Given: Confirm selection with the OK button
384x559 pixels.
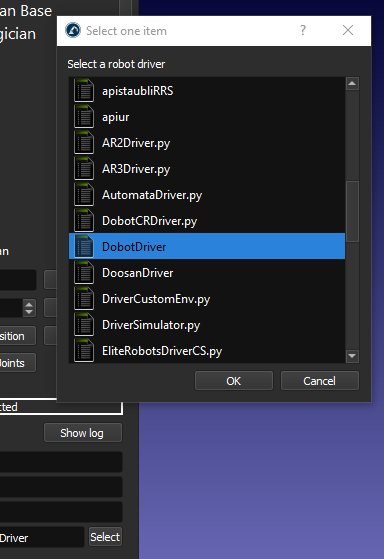Looking at the screenshot, I should tap(234, 381).
